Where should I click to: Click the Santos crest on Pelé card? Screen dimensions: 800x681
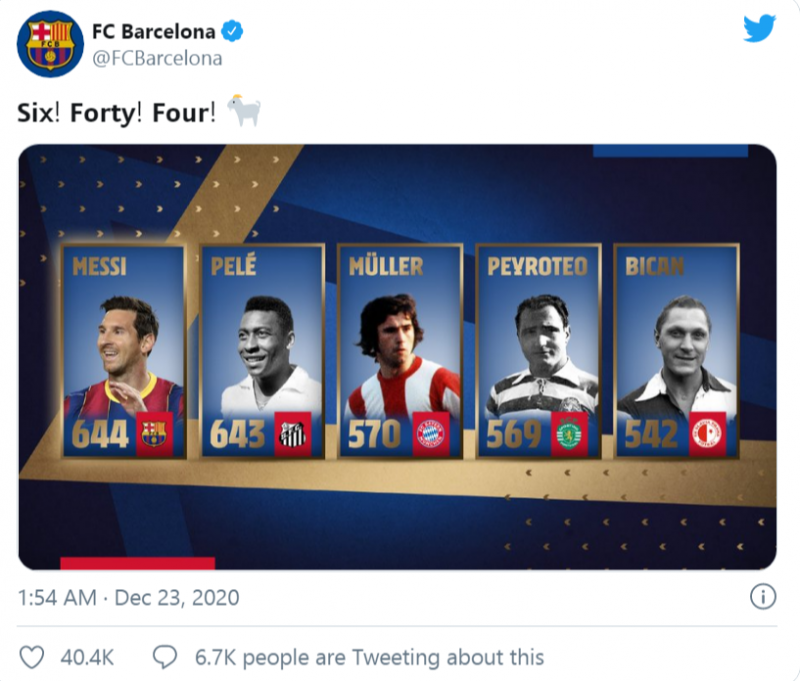(292, 433)
